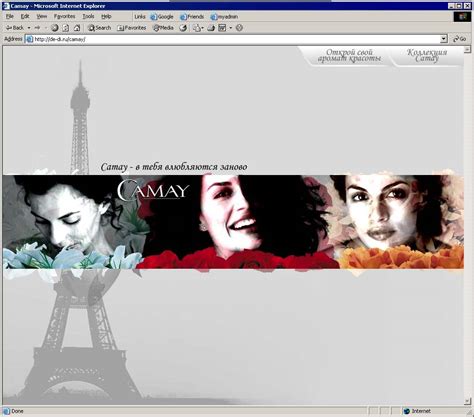Open the Favorites pane from toolbar
The width and height of the screenshot is (474, 417).
coord(132,28)
